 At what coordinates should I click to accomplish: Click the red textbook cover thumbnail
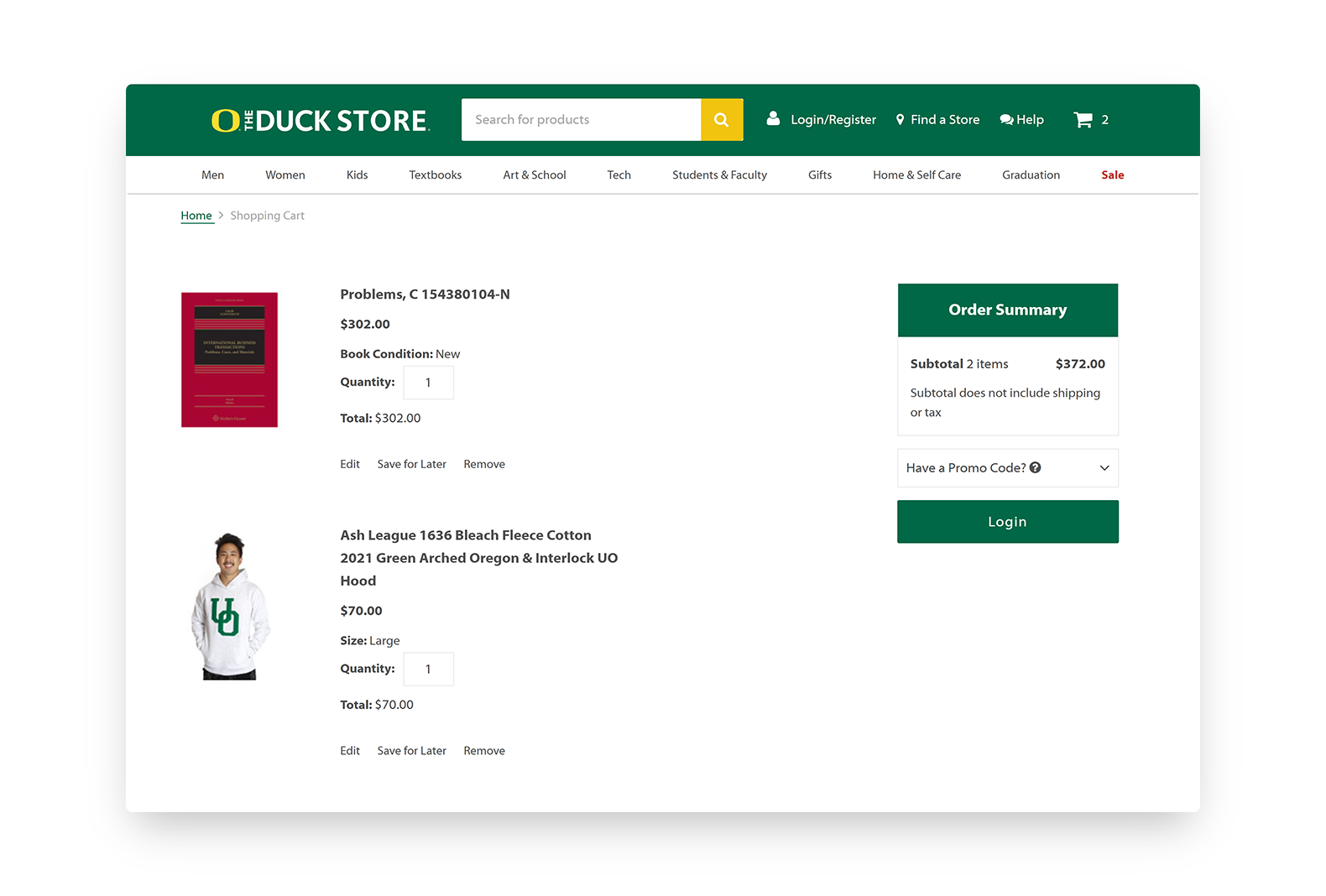click(x=229, y=360)
